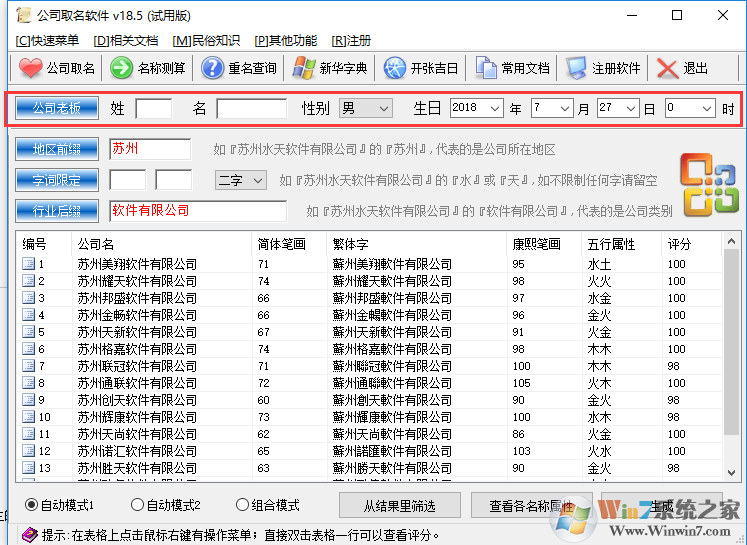Image resolution: width=747 pixels, height=545 pixels.
Task: Click the row 4 list icon
Action: [x=28, y=315]
